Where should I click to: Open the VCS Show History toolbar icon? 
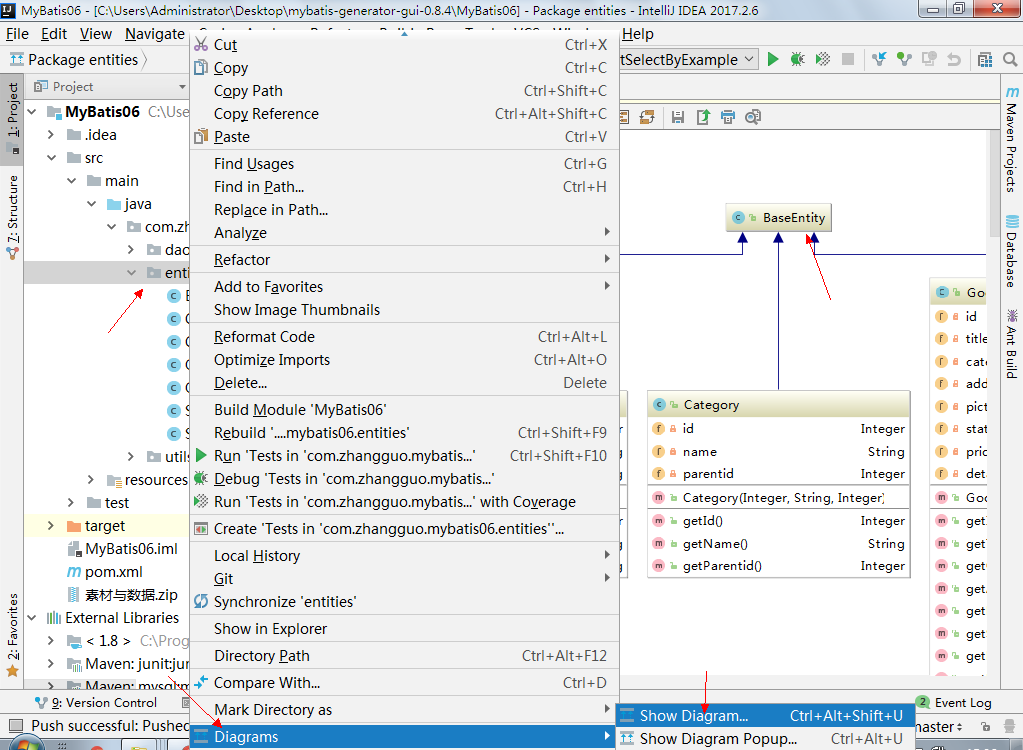(929, 59)
